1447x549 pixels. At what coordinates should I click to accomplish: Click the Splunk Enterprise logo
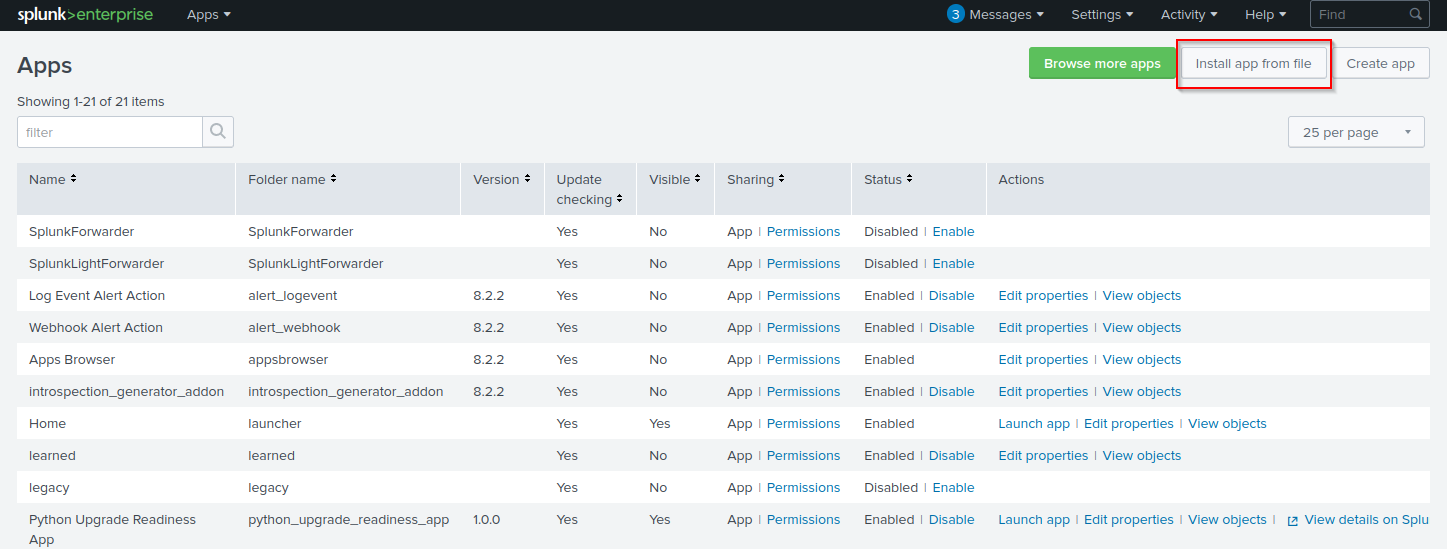point(85,15)
